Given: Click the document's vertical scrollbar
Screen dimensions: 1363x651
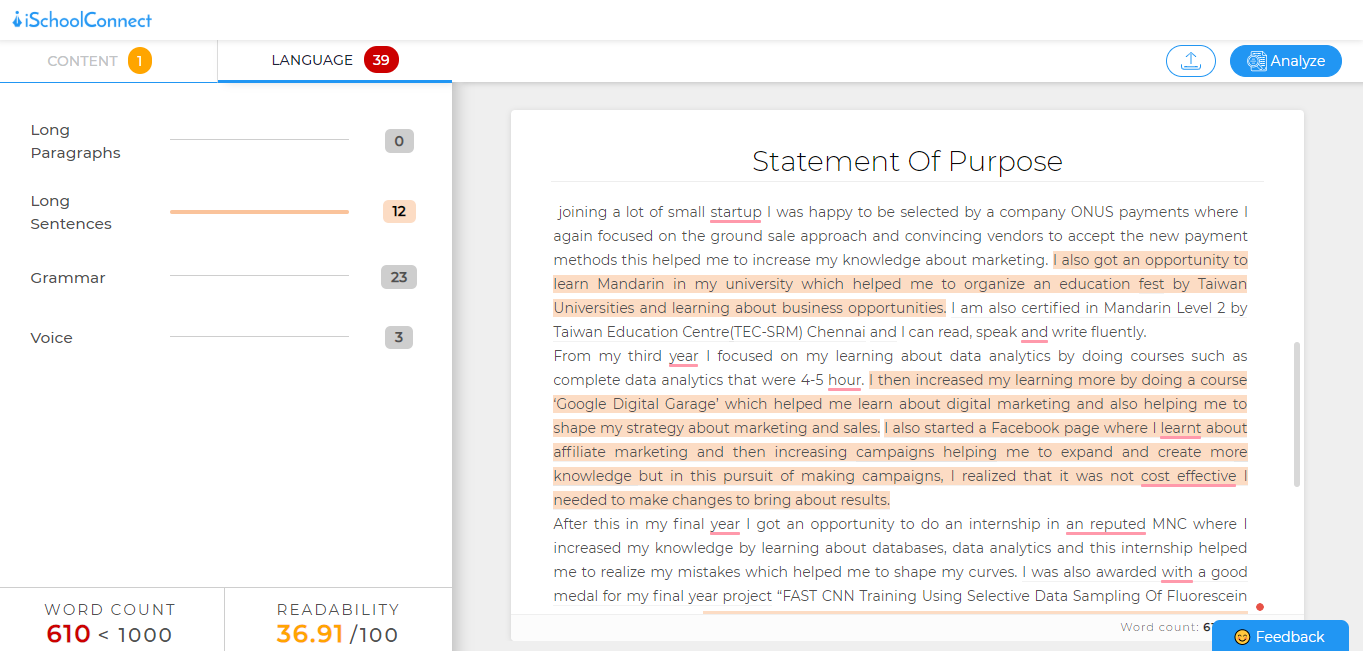Looking at the screenshot, I should click(1298, 414).
